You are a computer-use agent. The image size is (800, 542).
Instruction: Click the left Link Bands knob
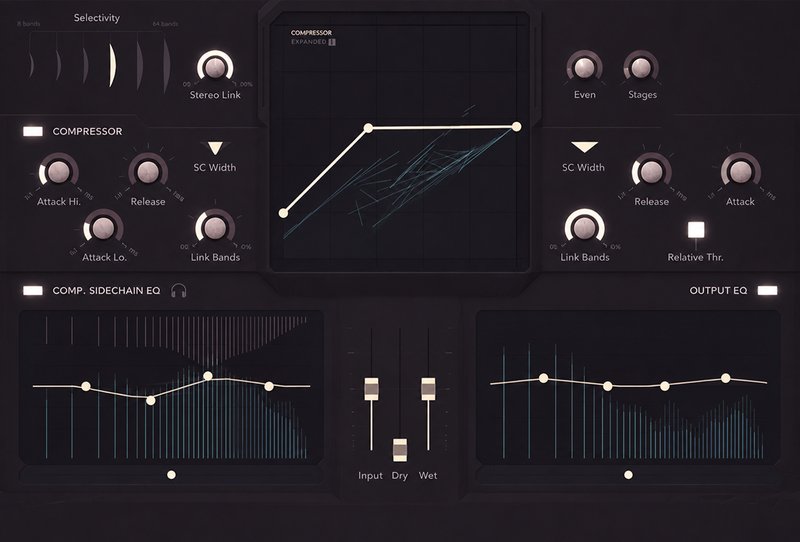[215, 228]
